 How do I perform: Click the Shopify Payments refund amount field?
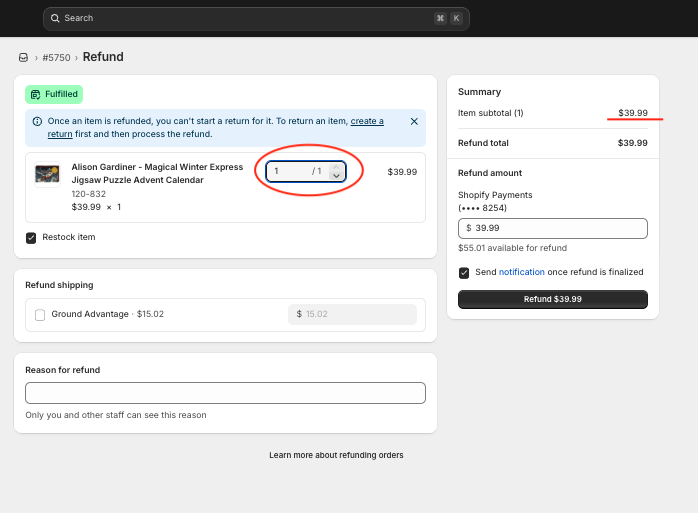tap(552, 228)
